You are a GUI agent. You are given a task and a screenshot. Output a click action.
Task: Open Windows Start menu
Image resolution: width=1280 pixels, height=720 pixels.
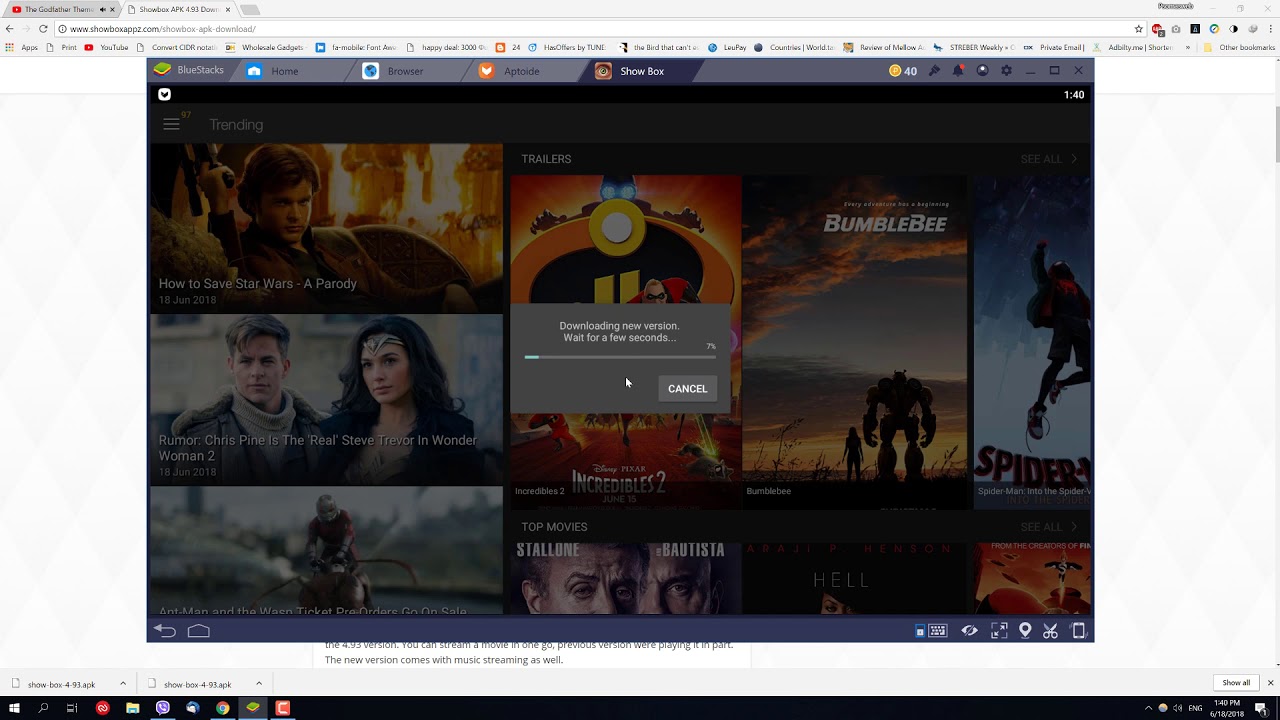tap(14, 708)
